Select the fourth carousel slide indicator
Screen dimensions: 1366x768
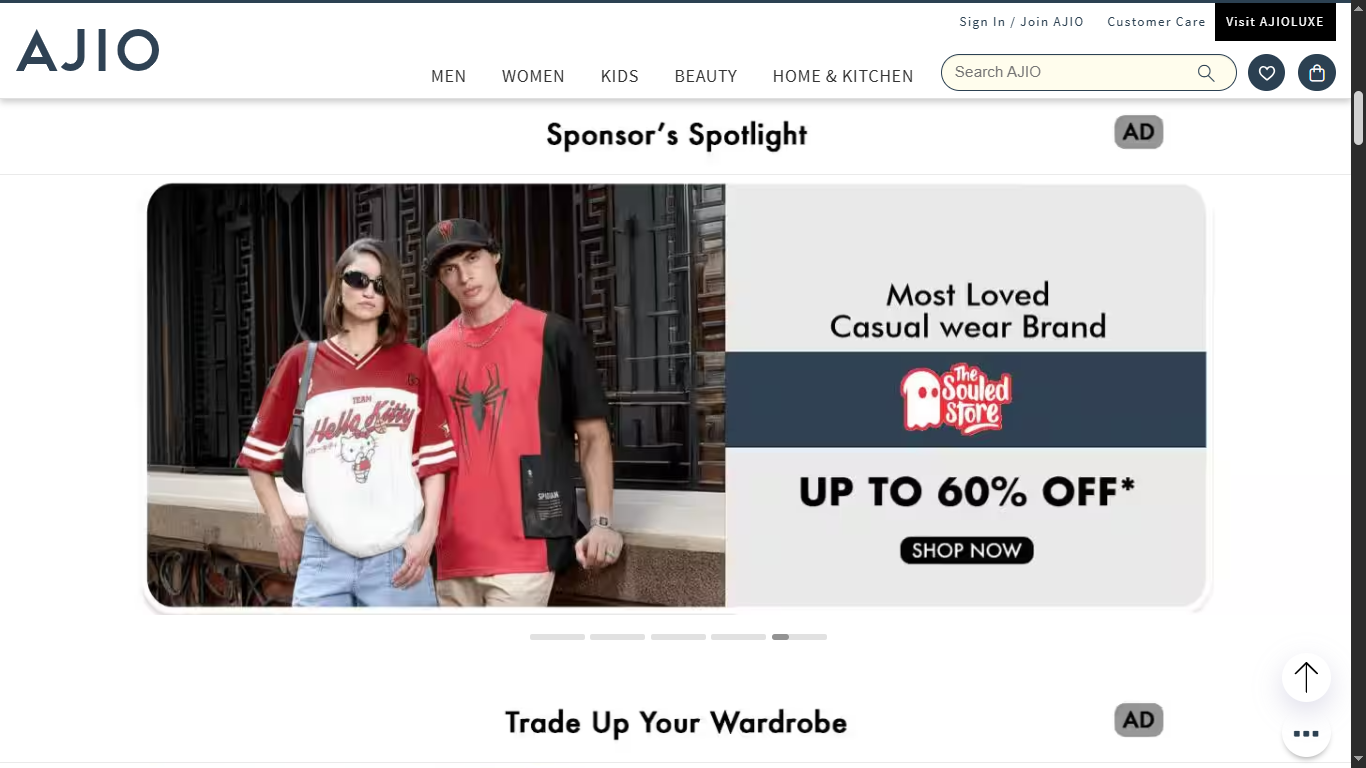click(x=738, y=637)
